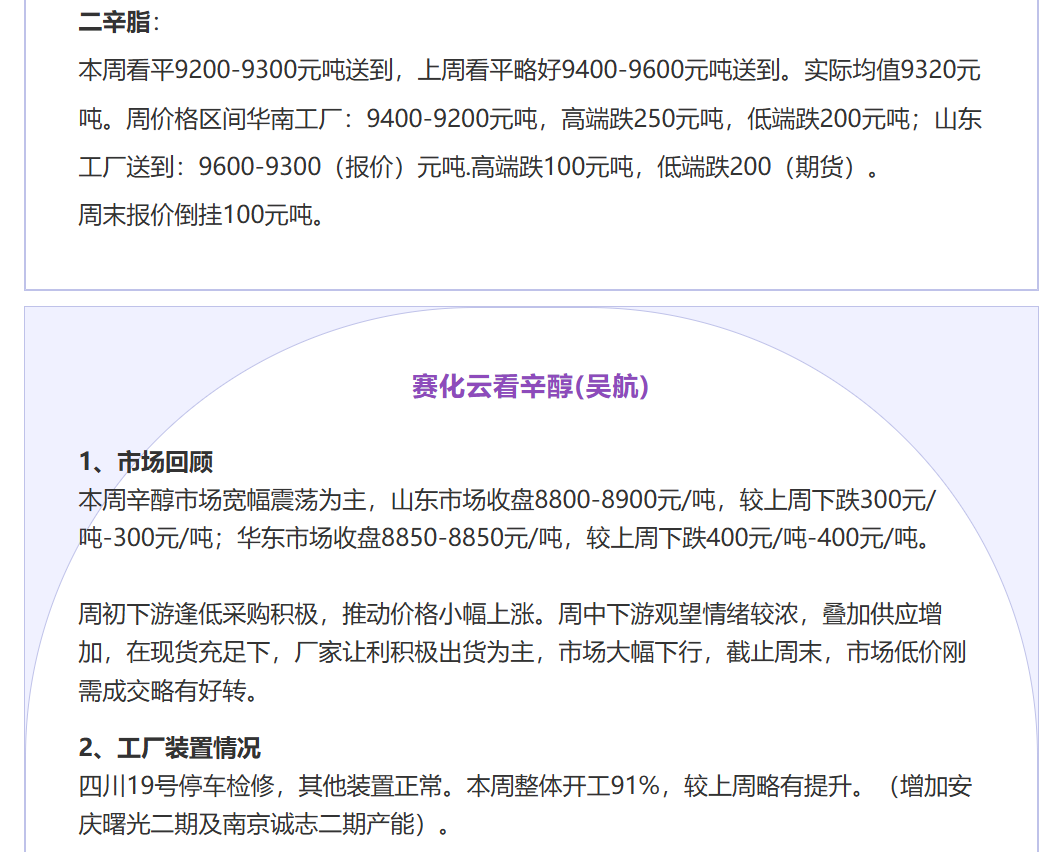Click the line starting "本周看平9200-9300元吨送到"
This screenshot has width=1063, height=852.
(x=529, y=70)
